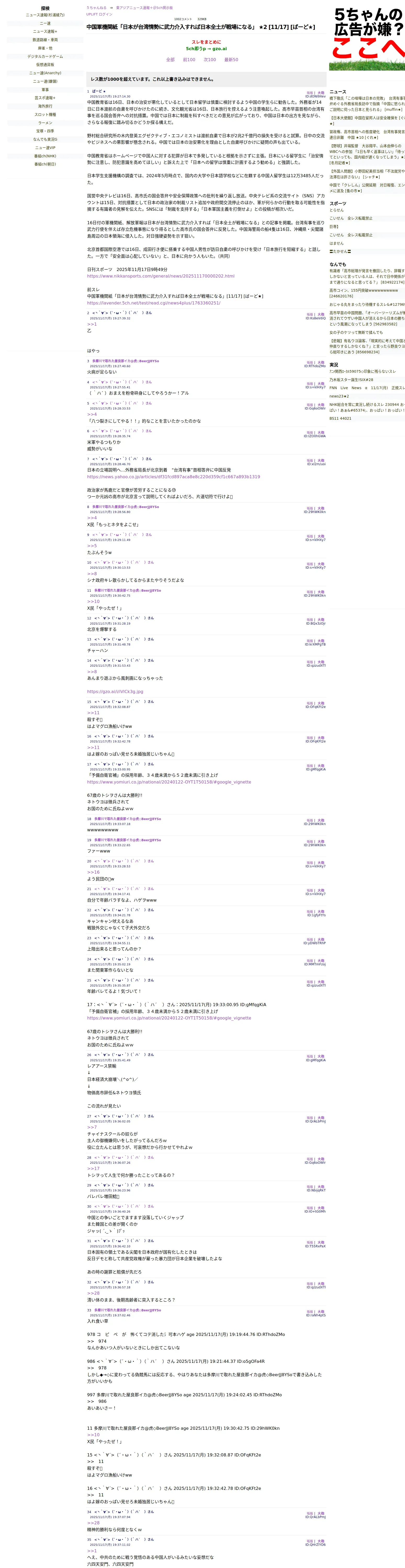Go to 次100 posts
405x1568 pixels.
click(x=209, y=60)
